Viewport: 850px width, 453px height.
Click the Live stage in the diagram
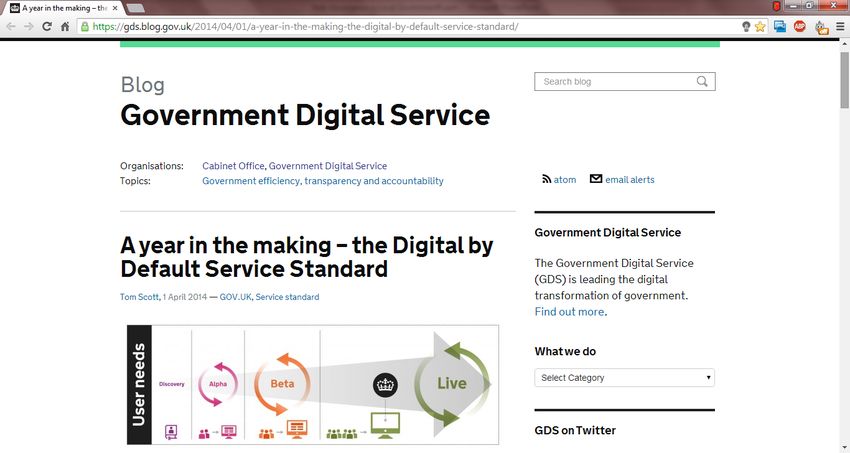pos(452,383)
